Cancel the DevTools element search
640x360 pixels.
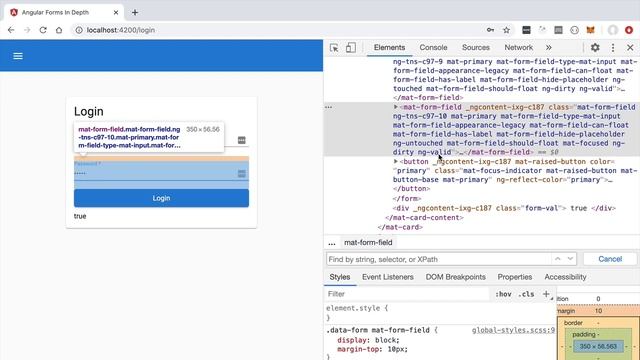click(610, 259)
